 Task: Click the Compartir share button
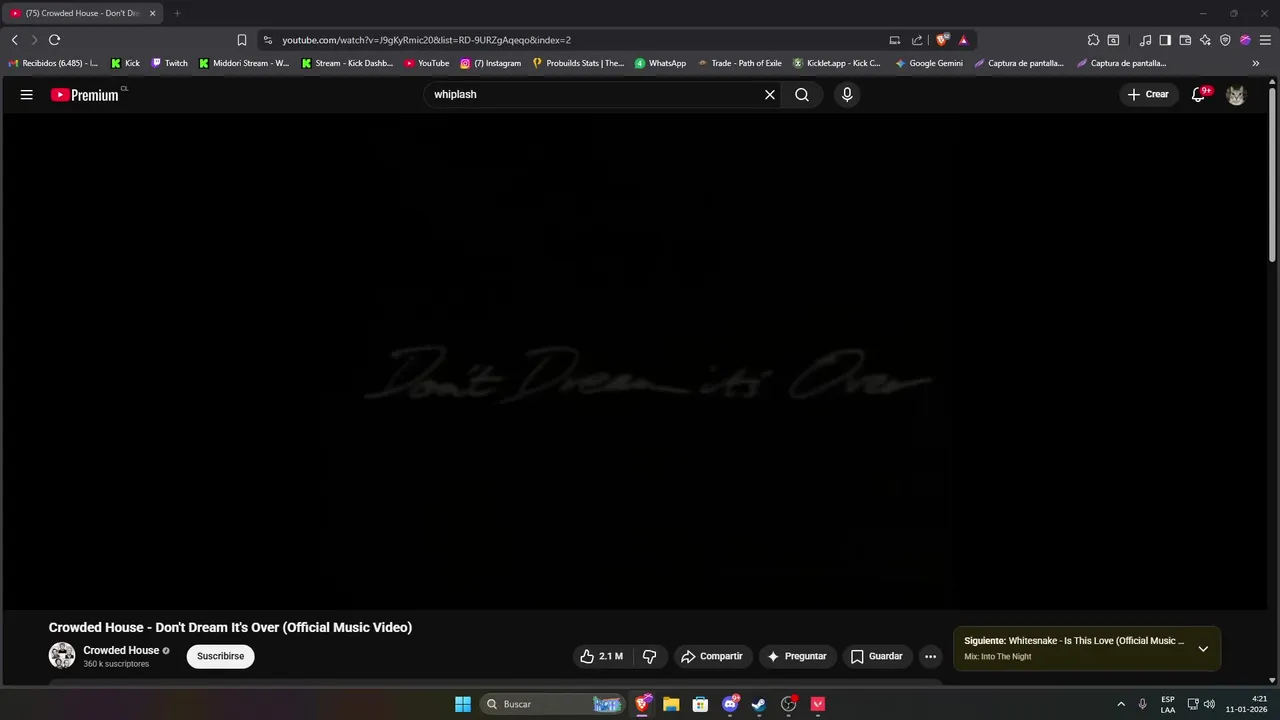point(711,656)
